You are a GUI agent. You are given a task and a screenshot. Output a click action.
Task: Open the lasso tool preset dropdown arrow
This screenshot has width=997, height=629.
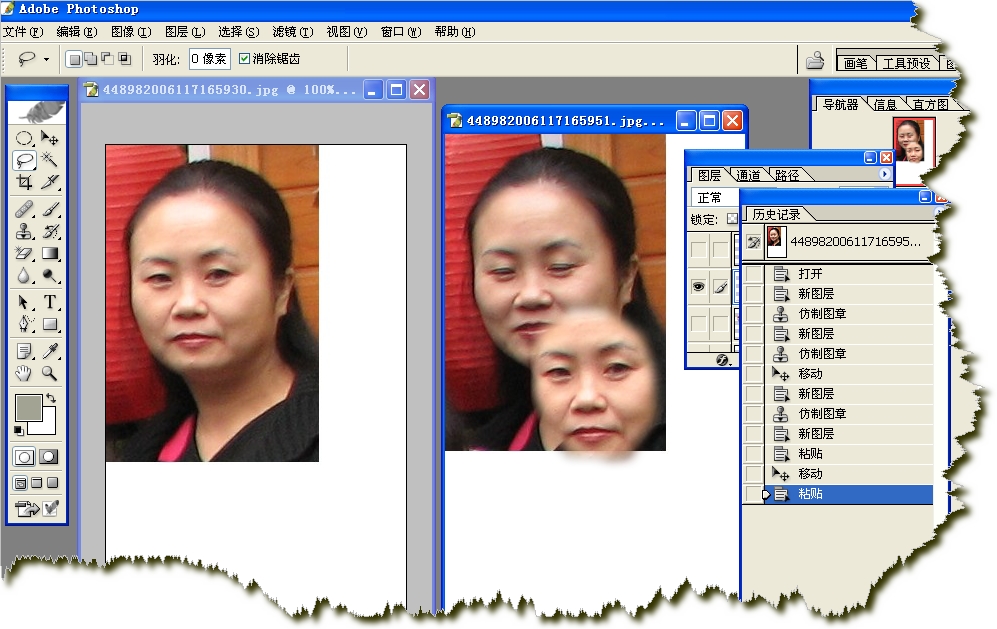tap(46, 59)
